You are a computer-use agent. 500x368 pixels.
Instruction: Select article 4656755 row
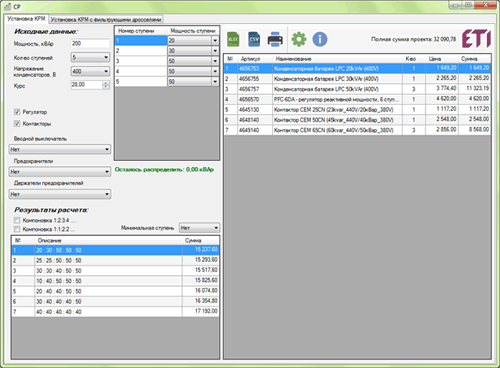[357, 79]
